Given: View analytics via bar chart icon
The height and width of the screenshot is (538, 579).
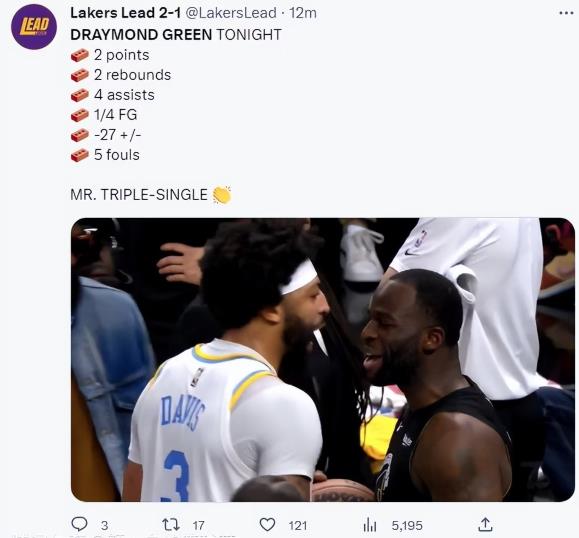Looking at the screenshot, I should (x=370, y=525).
